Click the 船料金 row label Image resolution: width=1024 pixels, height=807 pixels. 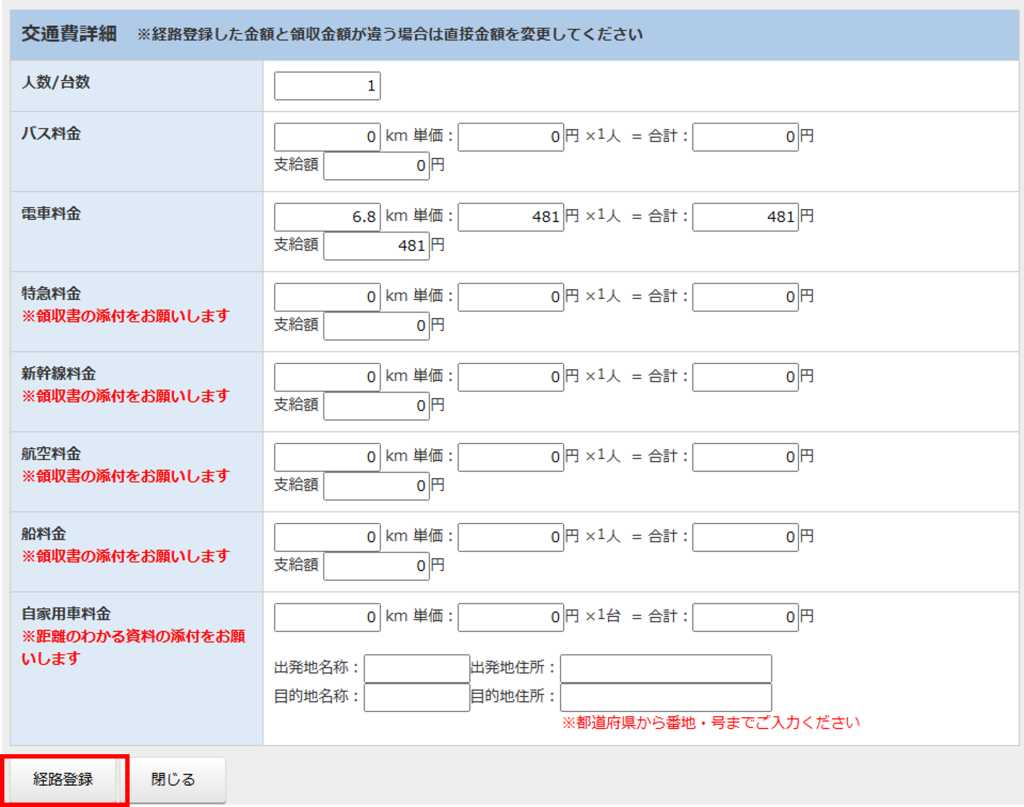point(44,533)
